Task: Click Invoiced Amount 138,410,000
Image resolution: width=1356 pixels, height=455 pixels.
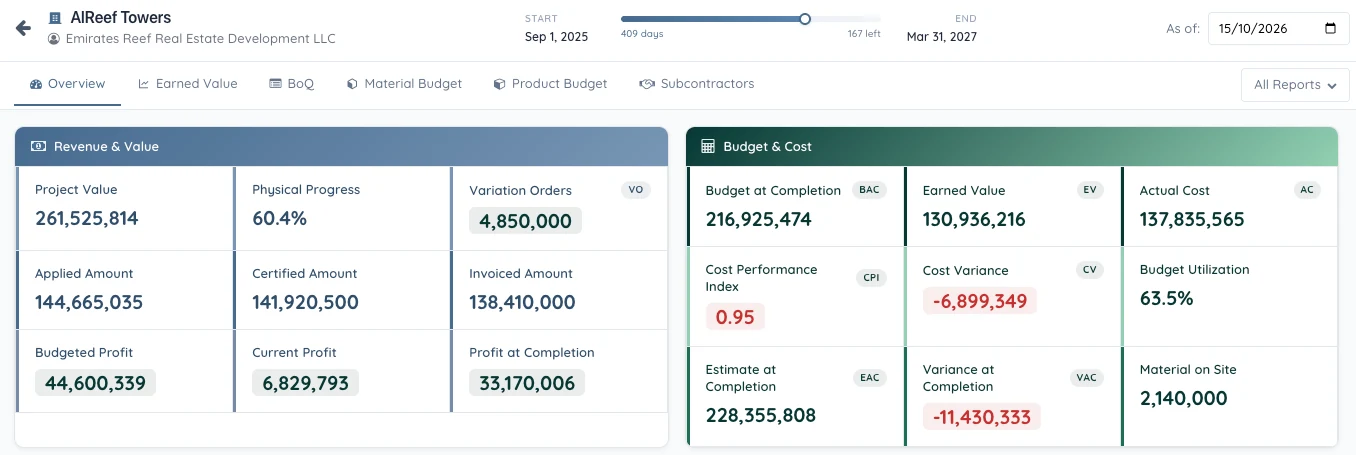Action: [x=522, y=302]
